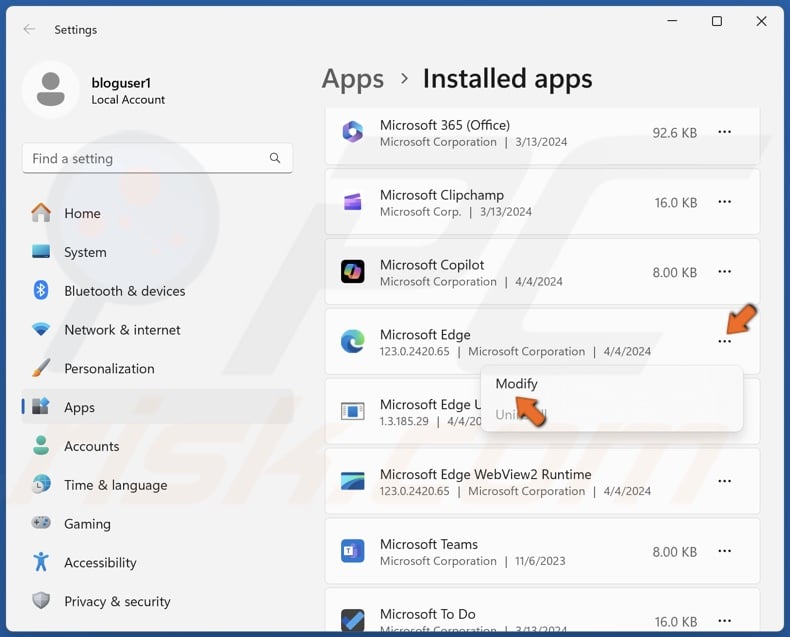790x637 pixels.
Task: Select Modify from the context menu
Action: click(x=516, y=384)
